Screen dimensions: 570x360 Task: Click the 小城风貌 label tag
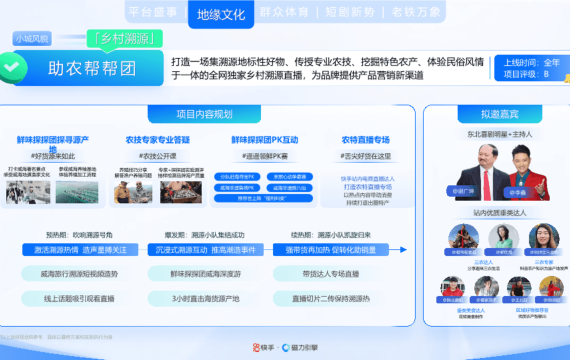click(32, 39)
